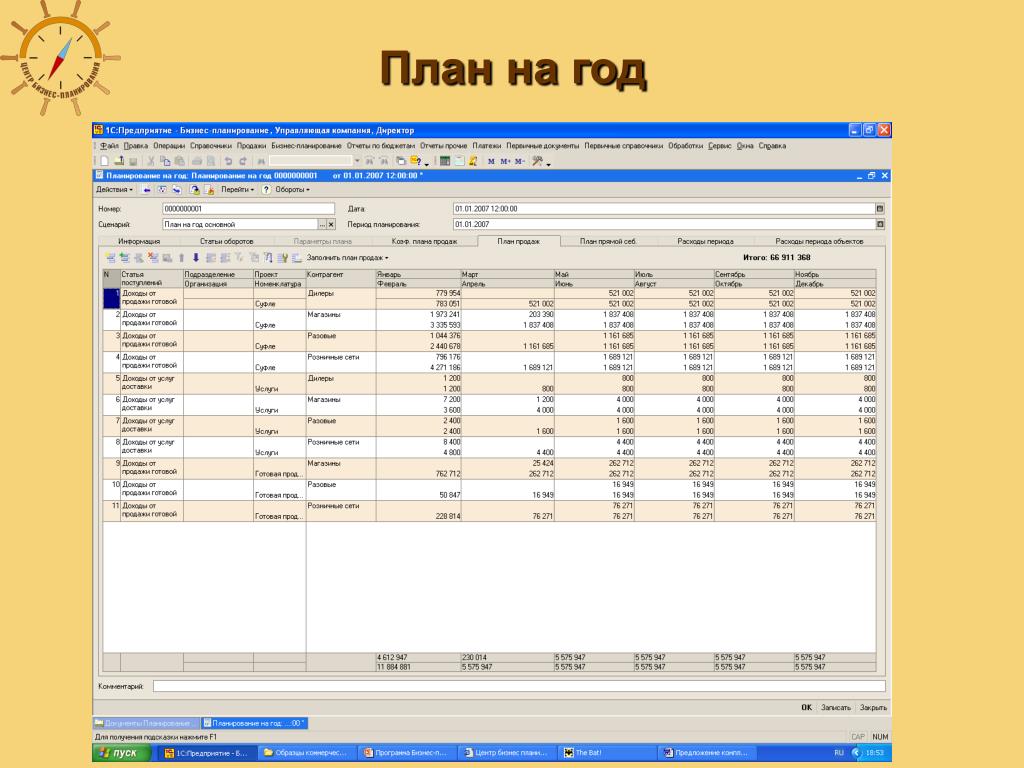Open the search box dropdown arrow
Screen dimensions: 1024x768
click(357, 161)
